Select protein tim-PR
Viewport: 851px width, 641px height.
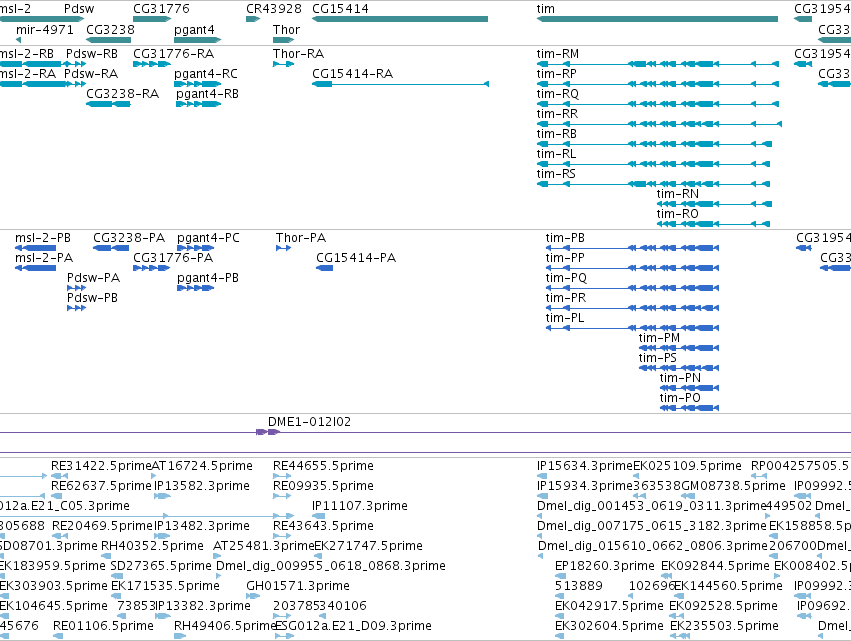632,308
